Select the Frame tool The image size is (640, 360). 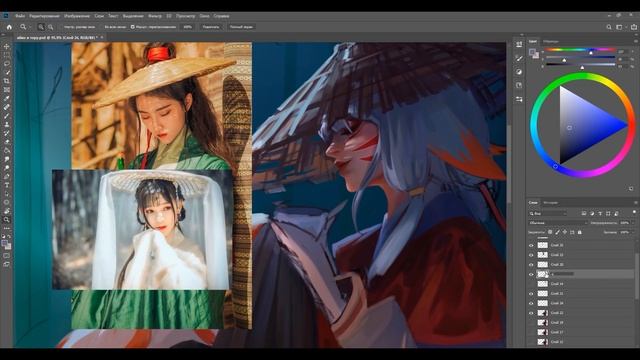pyautogui.click(x=7, y=90)
